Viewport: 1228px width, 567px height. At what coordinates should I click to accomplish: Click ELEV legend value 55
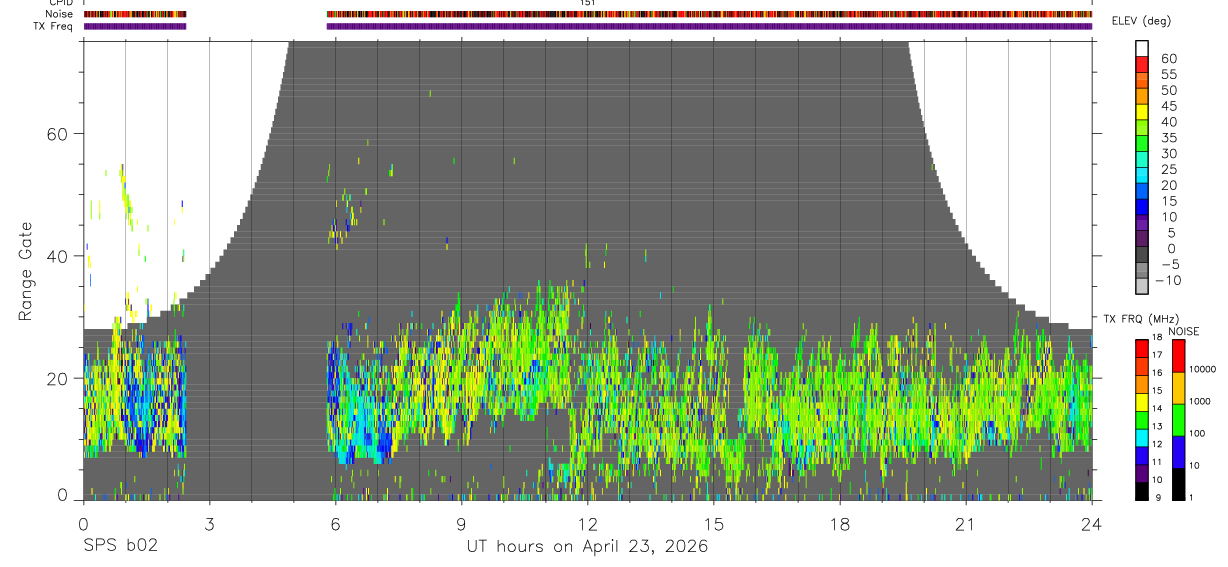click(x=1169, y=74)
